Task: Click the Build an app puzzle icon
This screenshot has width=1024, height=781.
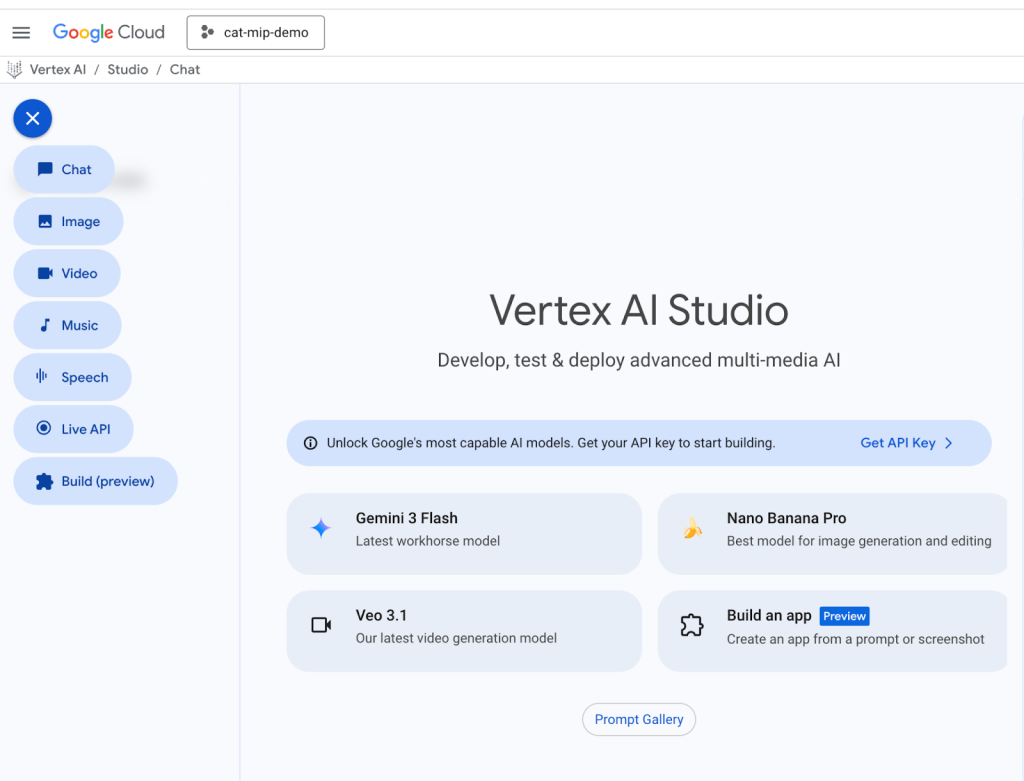Action: coord(692,626)
